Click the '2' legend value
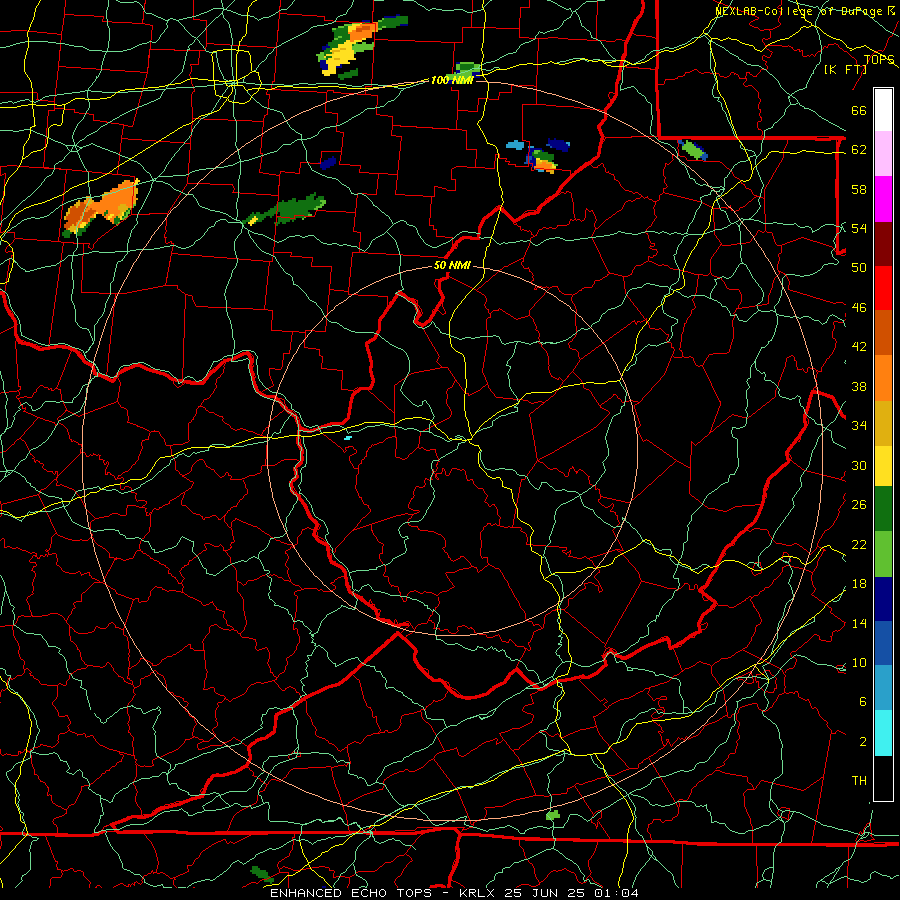900x900 pixels. [x=862, y=741]
